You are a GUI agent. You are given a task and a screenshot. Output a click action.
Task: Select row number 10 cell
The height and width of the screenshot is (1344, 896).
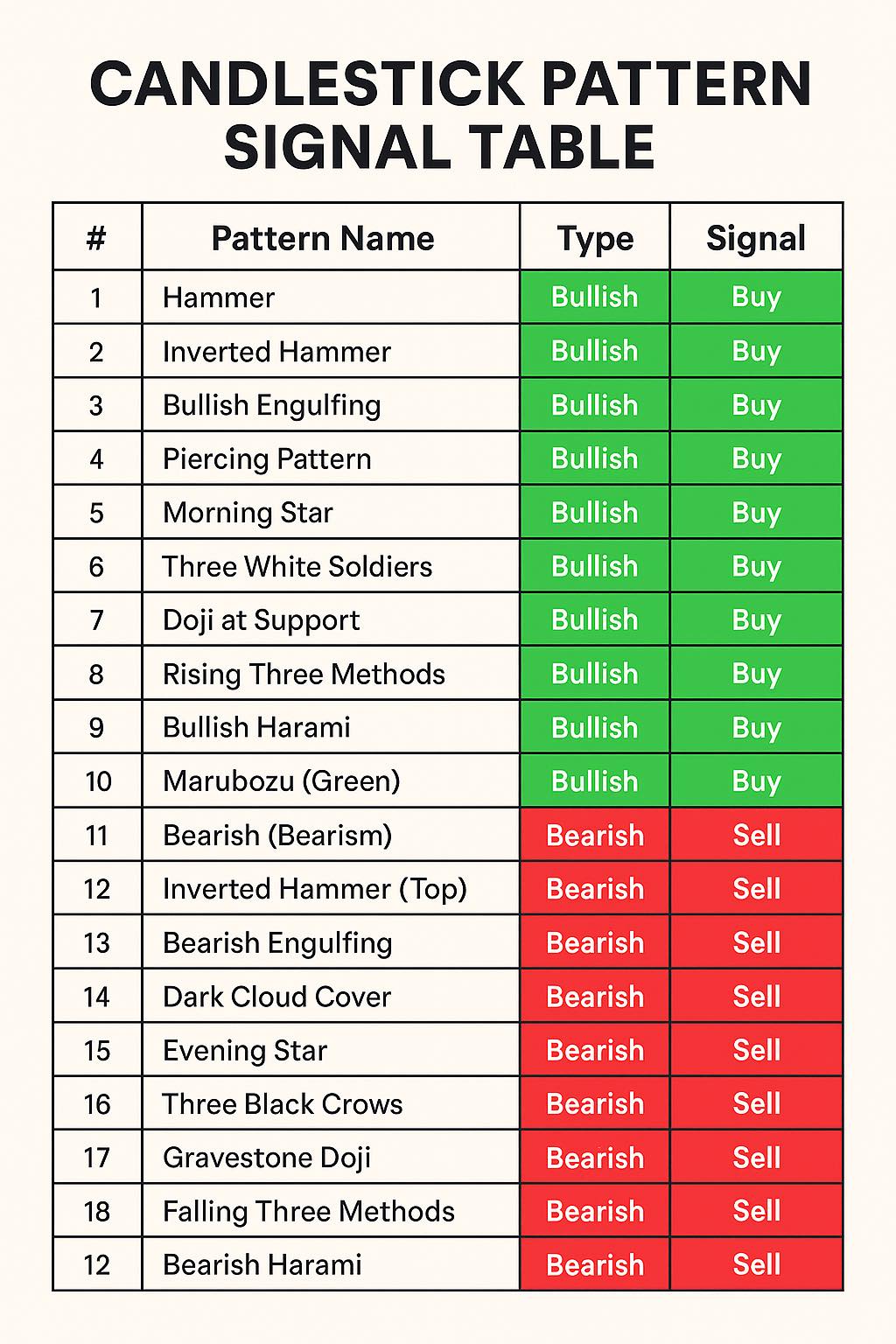click(97, 781)
